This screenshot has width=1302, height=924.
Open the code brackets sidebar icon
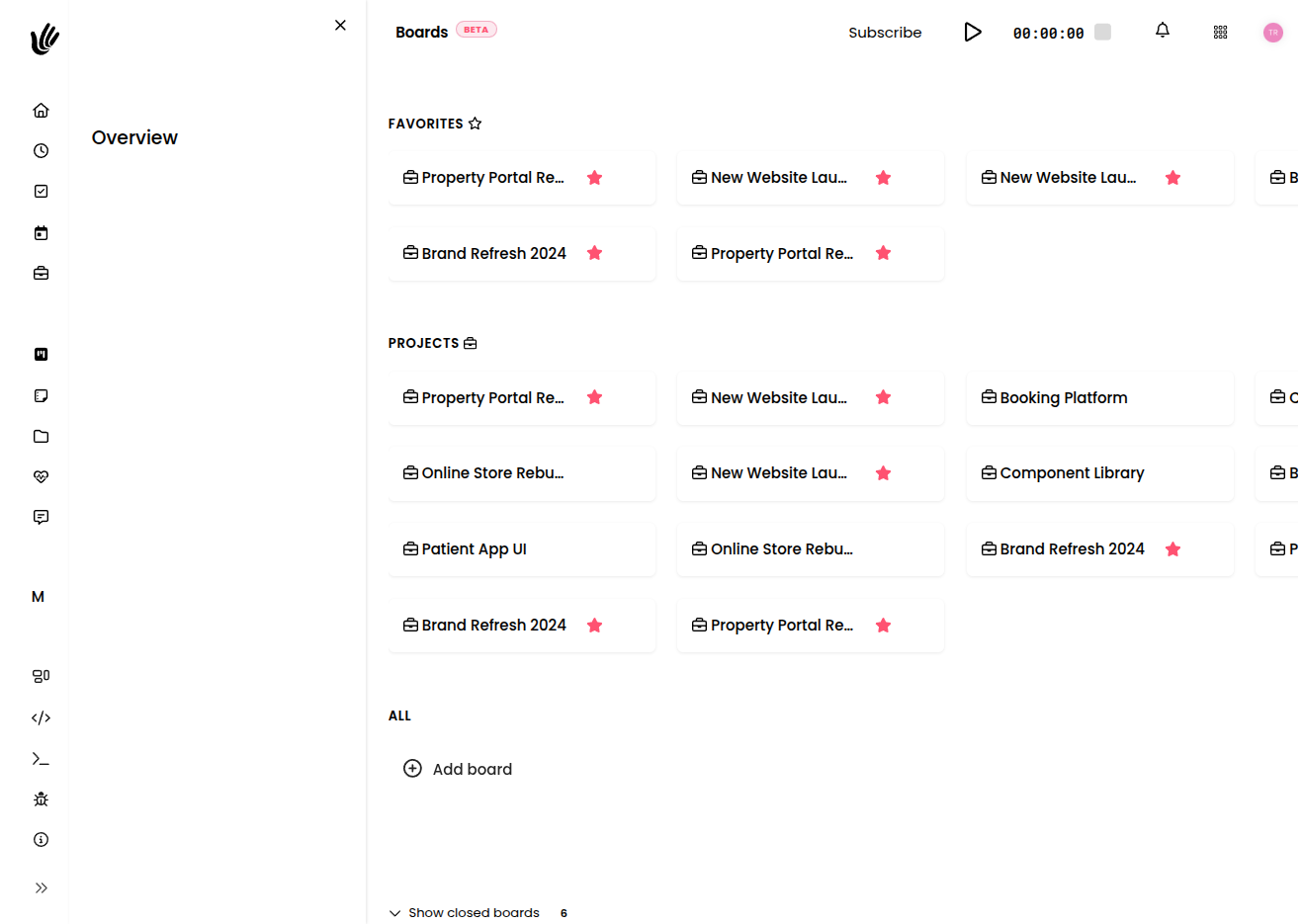point(41,717)
